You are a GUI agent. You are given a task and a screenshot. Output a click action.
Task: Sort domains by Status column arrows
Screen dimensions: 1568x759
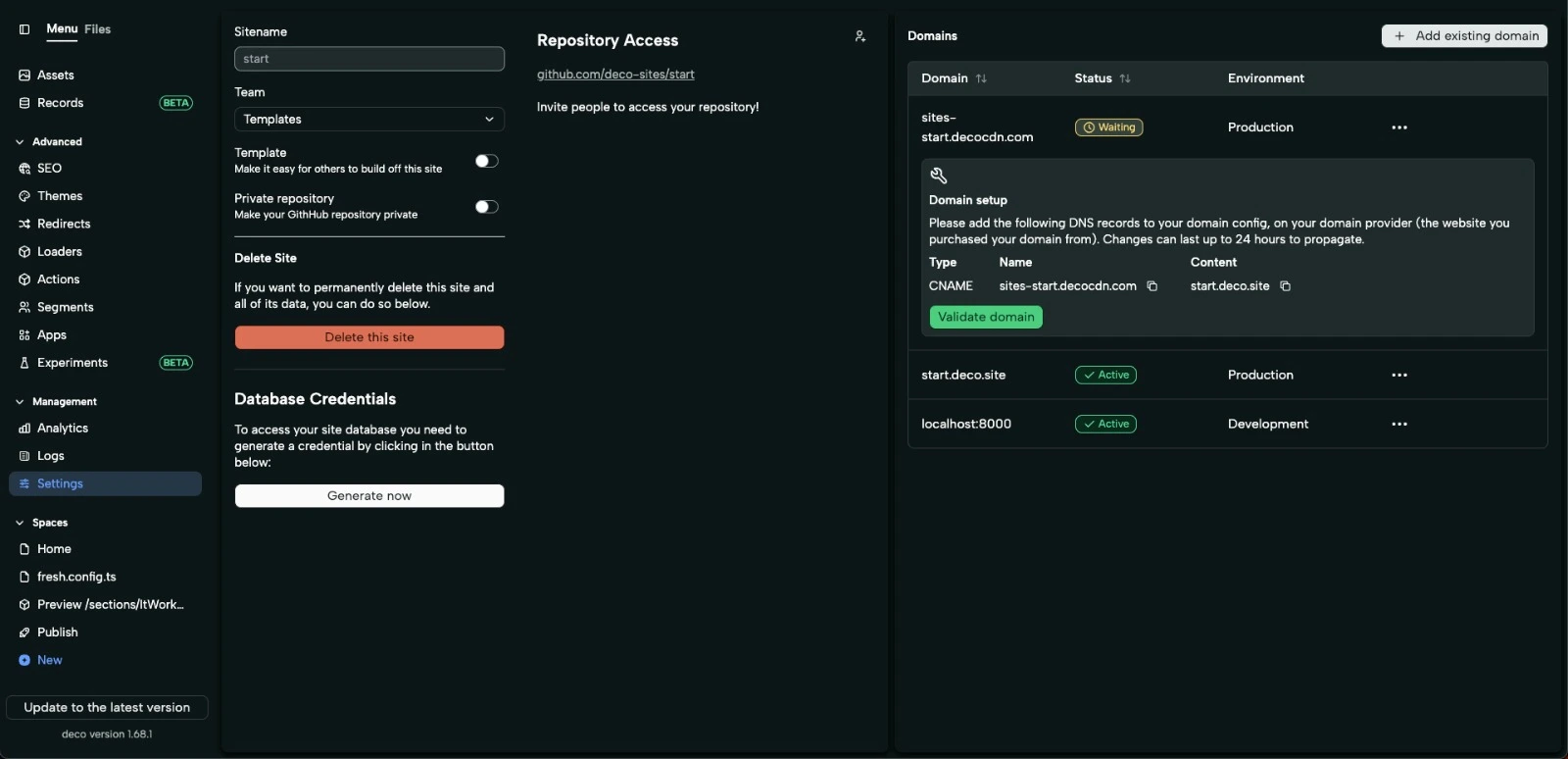[1125, 78]
